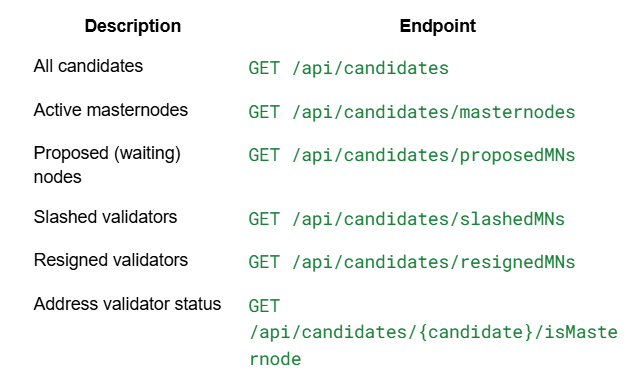Select the Active masternodes description cell
This screenshot has width=643, height=373.
111,110
